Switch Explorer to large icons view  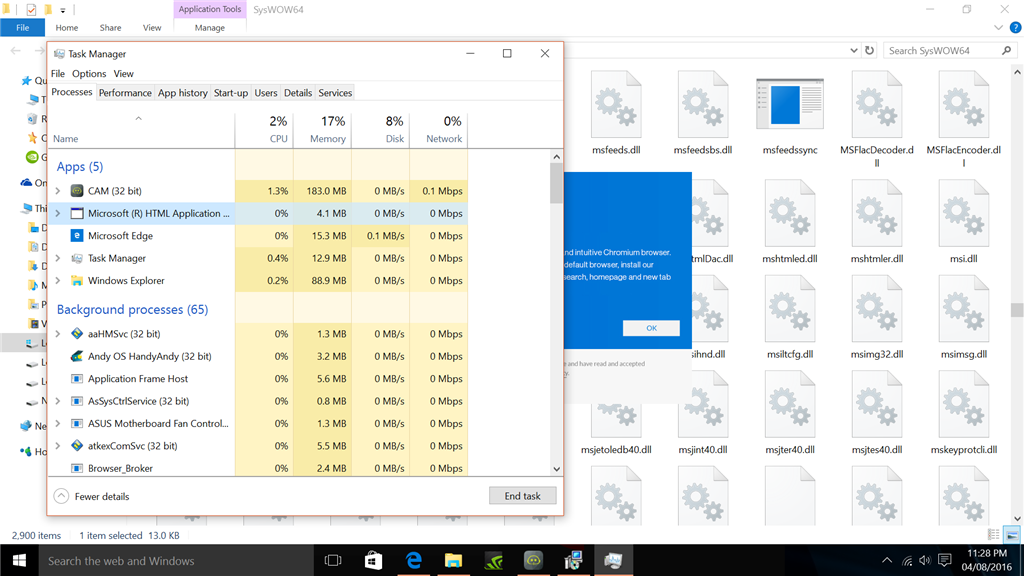pyautogui.click(x=1012, y=535)
